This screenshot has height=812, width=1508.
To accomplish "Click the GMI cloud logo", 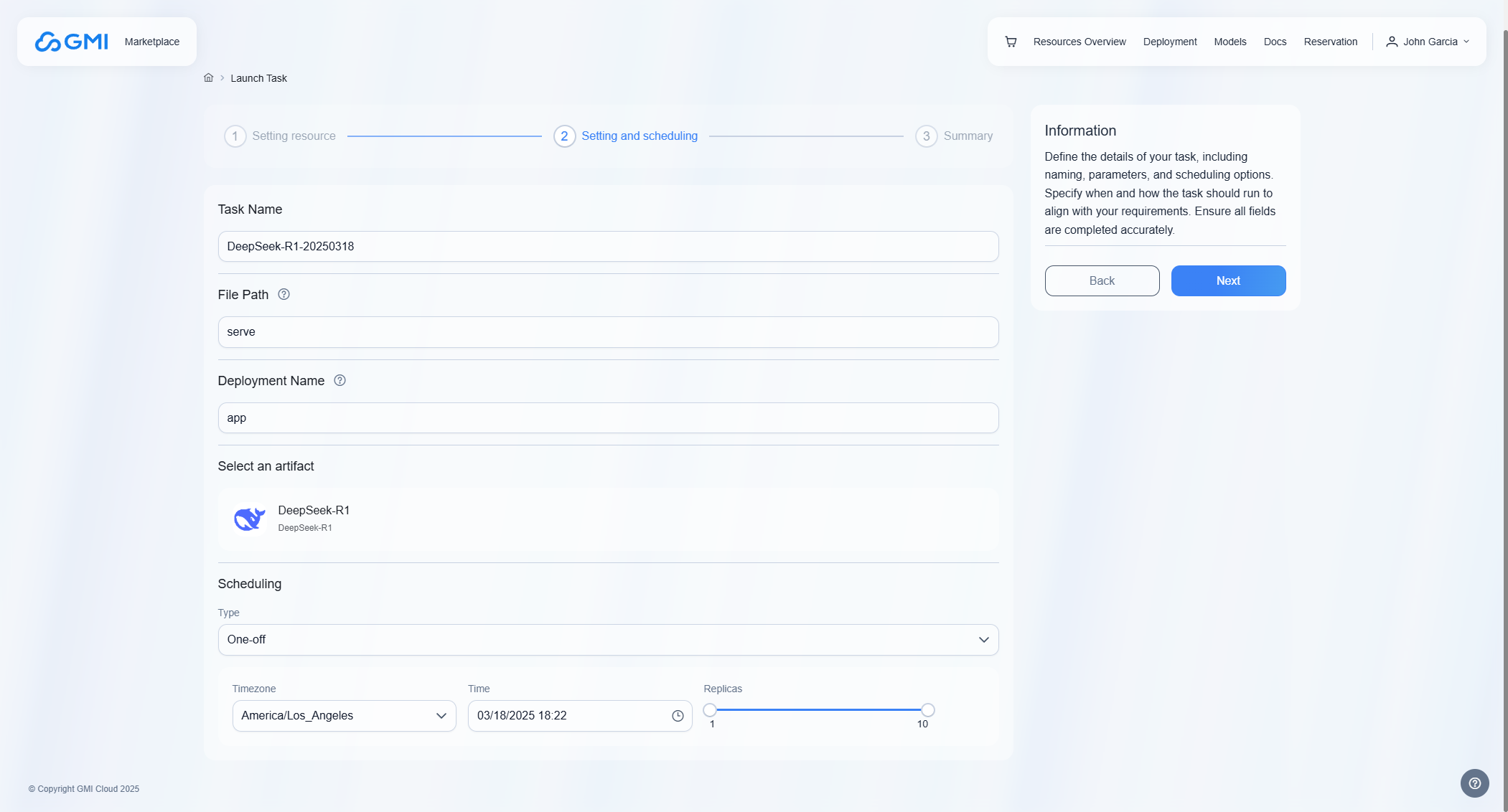I will point(72,42).
